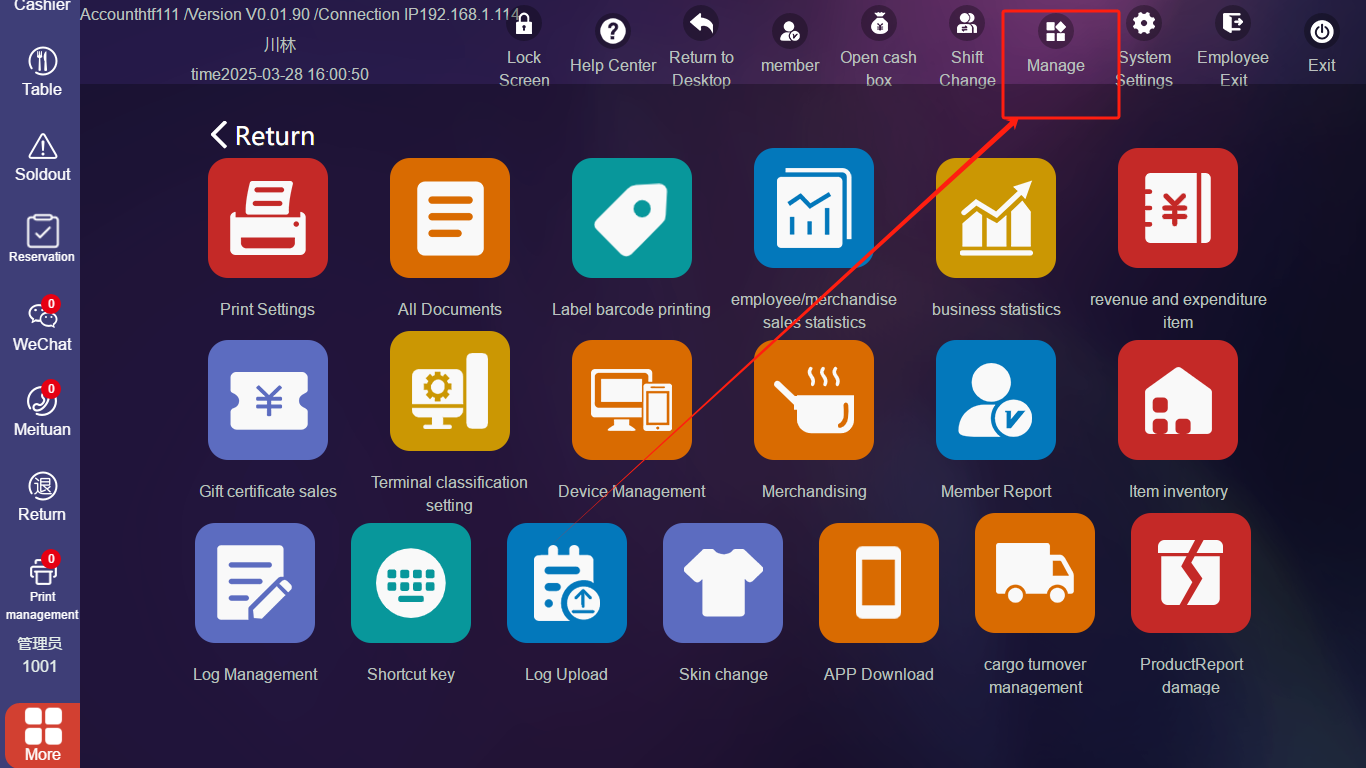Open business statistics chart icon
The height and width of the screenshot is (768, 1366).
[995, 218]
